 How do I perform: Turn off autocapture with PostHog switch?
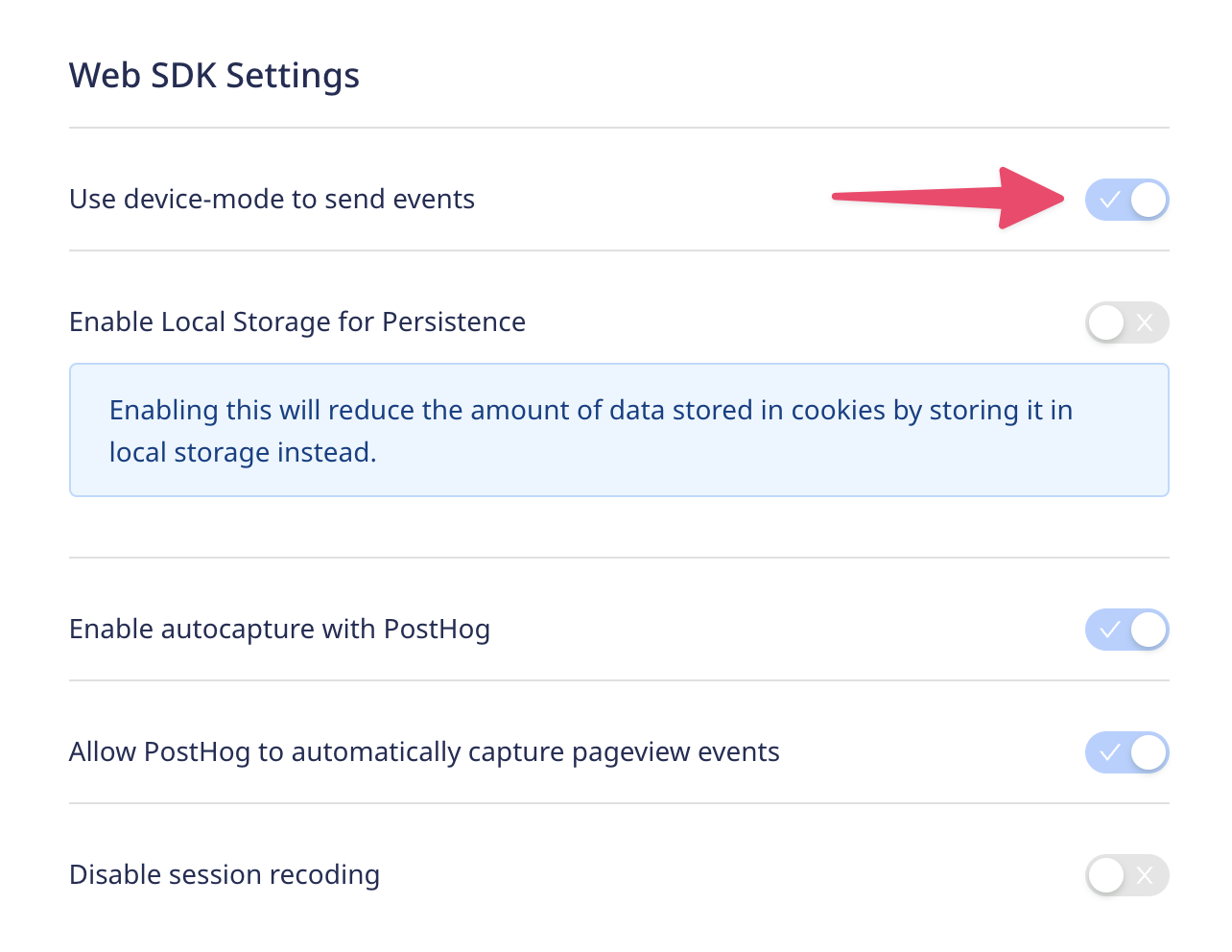pyautogui.click(x=1126, y=630)
